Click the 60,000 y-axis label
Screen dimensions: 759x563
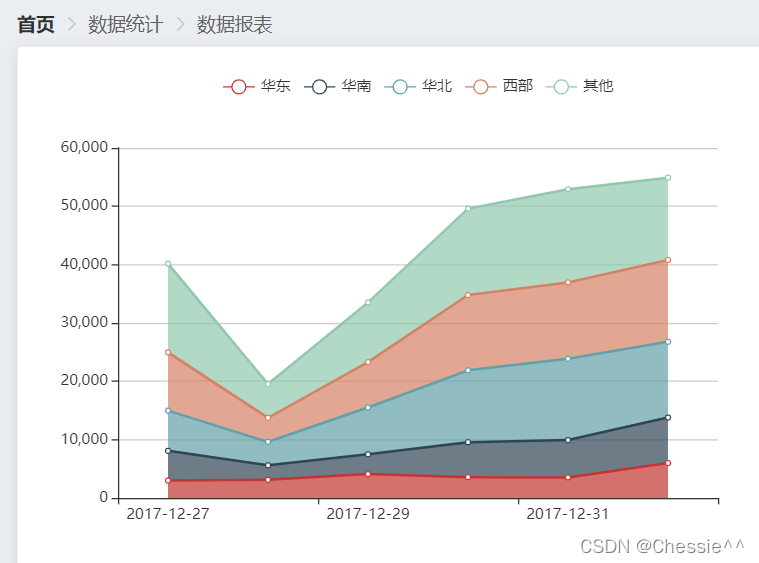pos(84,147)
